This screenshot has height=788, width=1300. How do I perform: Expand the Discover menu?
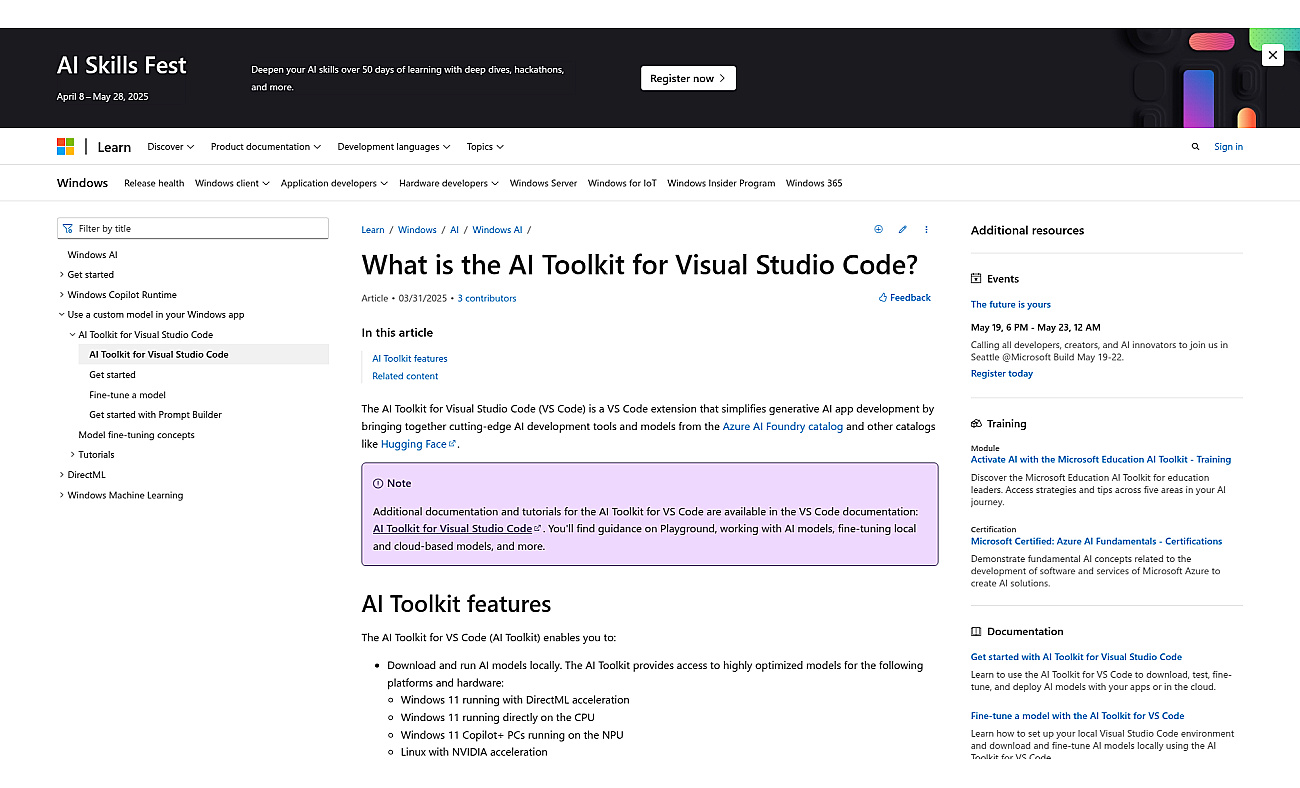(x=171, y=147)
